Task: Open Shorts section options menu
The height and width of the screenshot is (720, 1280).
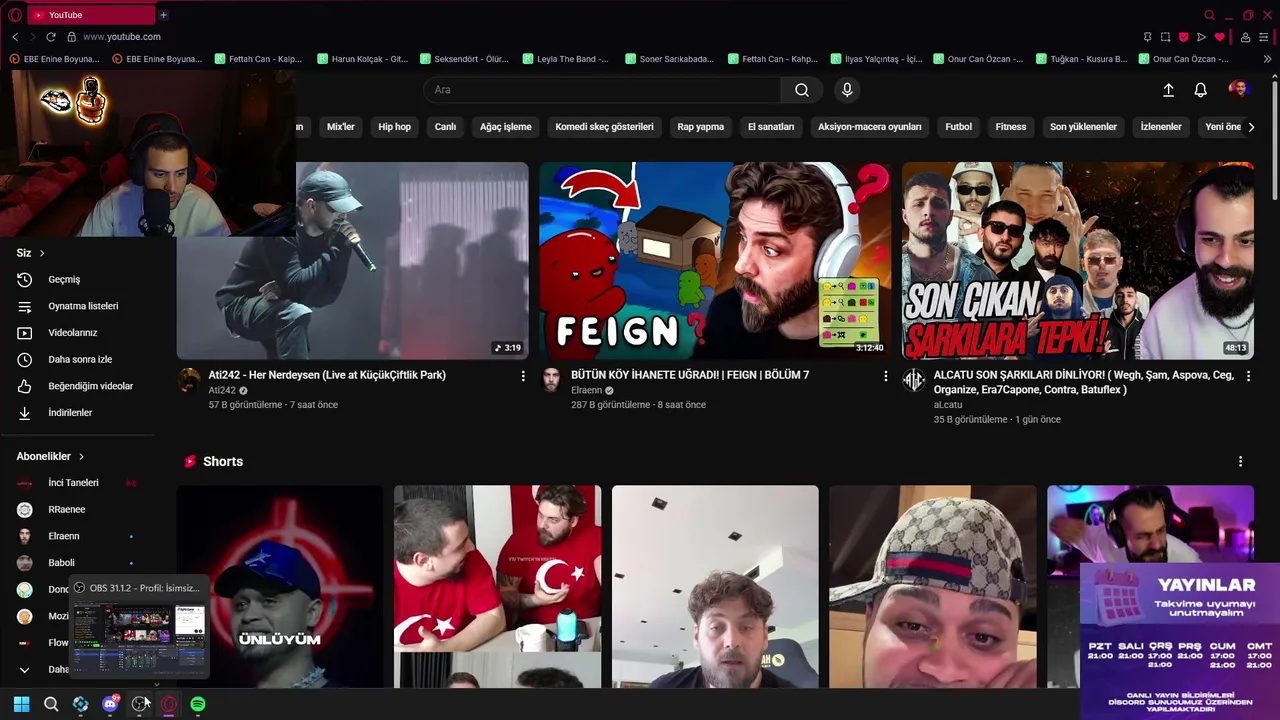Action: (1240, 462)
